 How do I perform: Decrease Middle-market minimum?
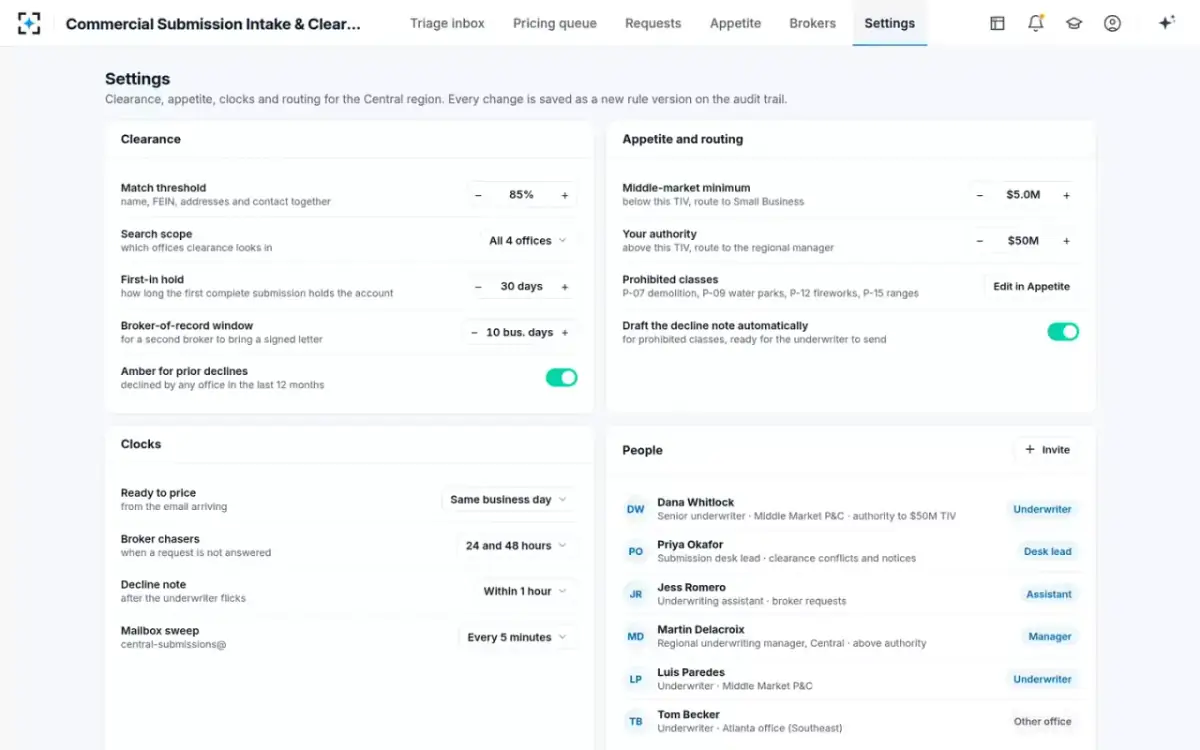click(980, 195)
